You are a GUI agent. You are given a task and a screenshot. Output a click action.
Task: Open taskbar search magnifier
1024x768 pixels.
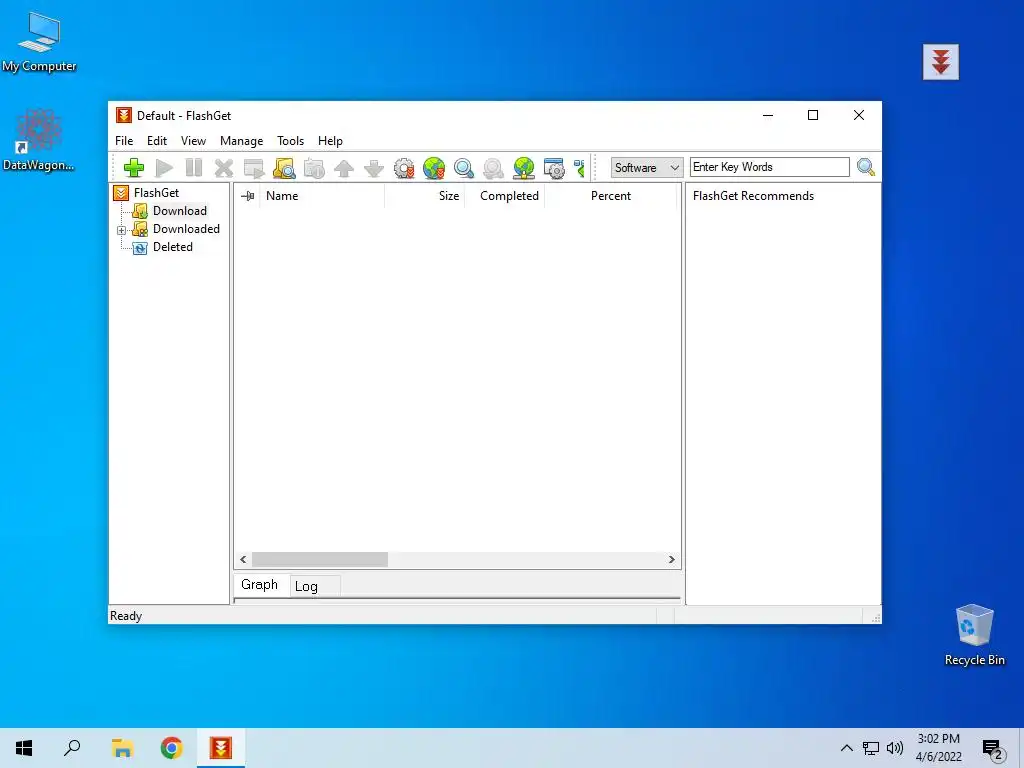coord(72,748)
